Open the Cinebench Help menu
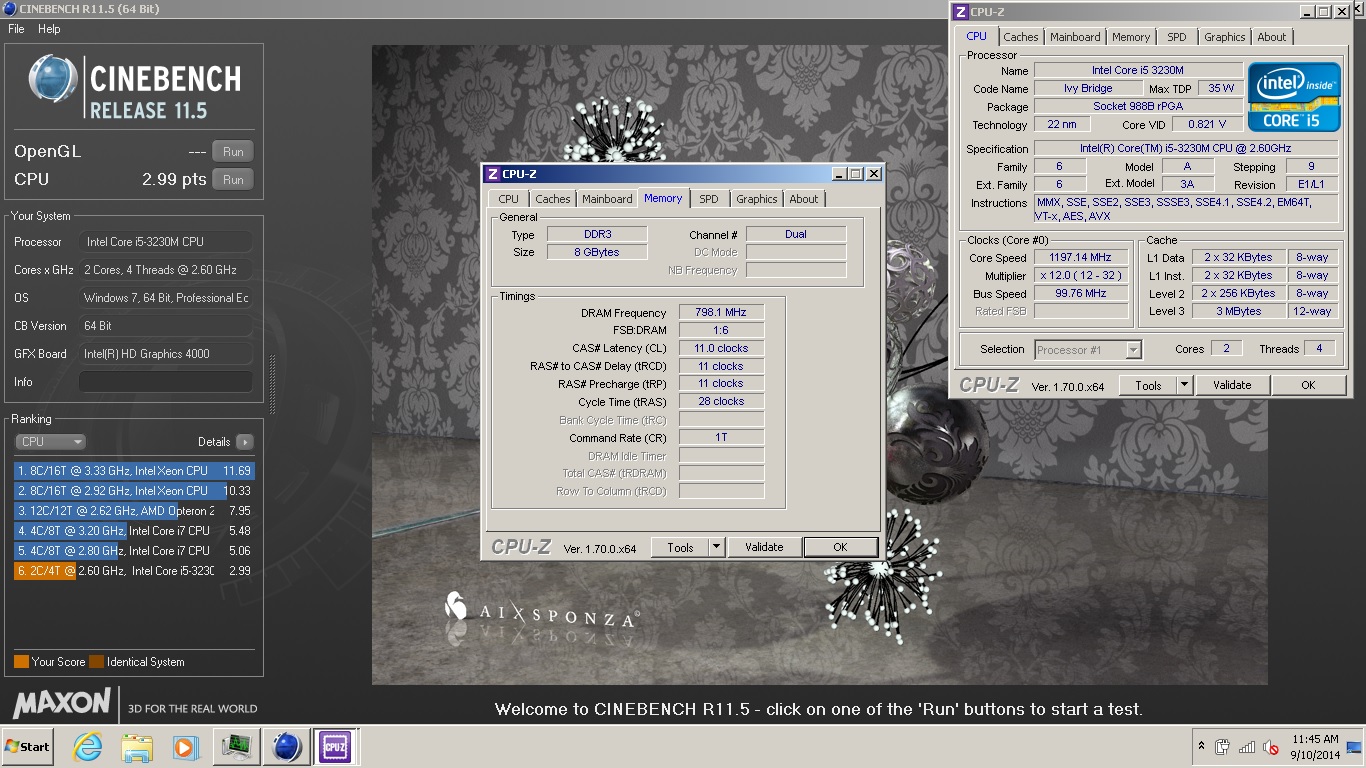Screen dimensions: 1366x768 [49, 29]
